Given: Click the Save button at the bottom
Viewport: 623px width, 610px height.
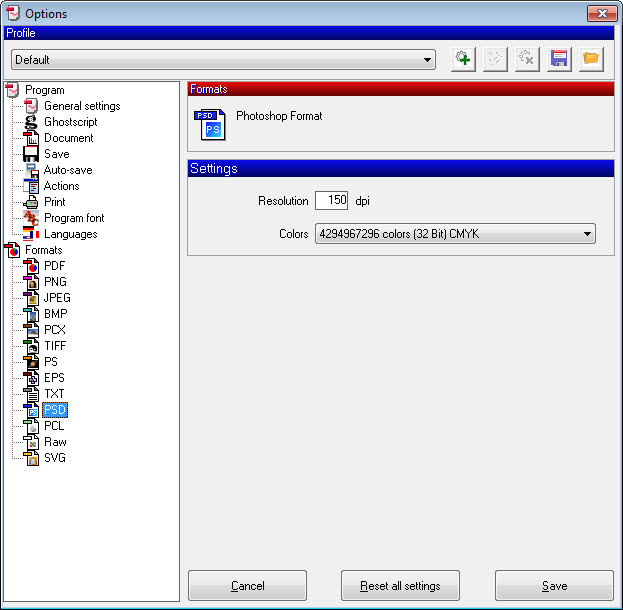Looking at the screenshot, I should 554,585.
